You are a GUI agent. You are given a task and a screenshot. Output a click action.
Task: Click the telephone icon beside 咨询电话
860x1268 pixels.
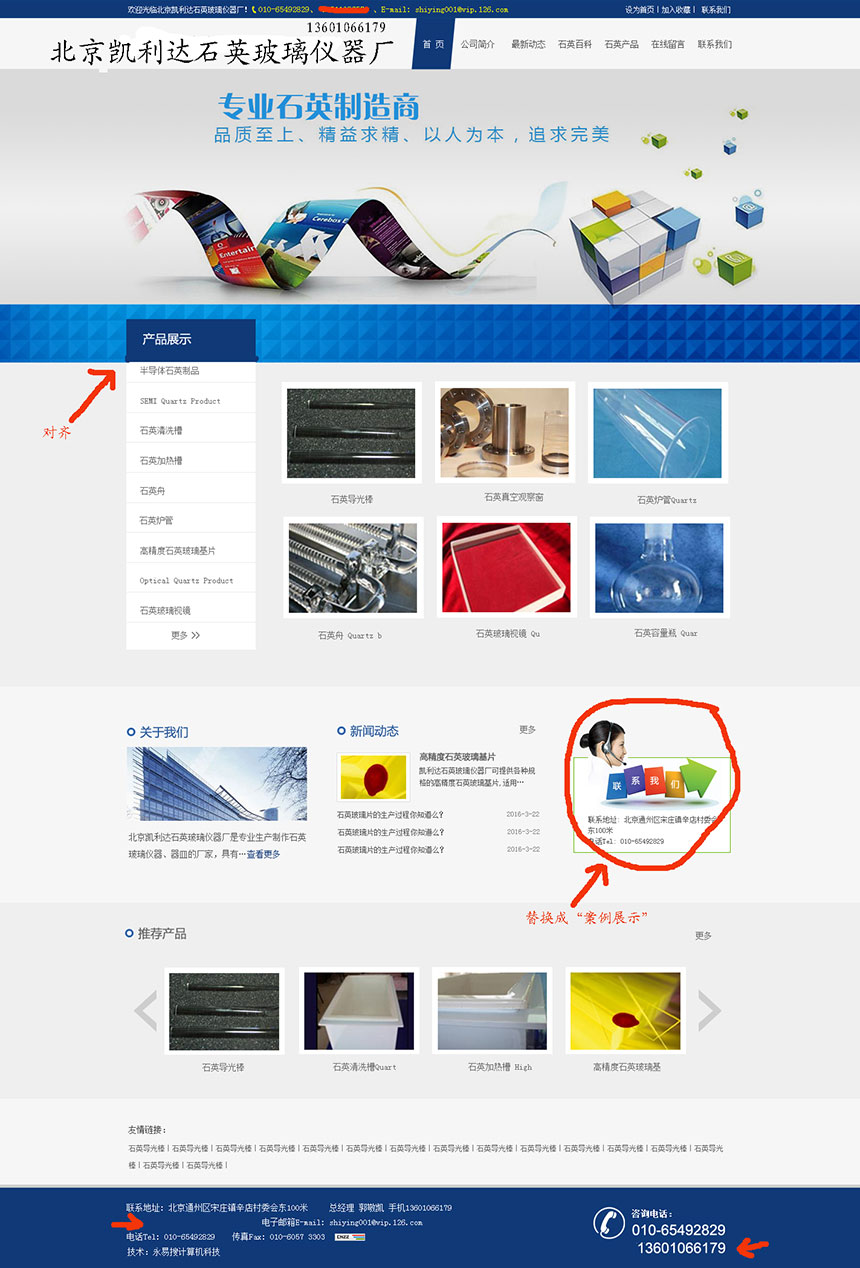(x=609, y=1222)
